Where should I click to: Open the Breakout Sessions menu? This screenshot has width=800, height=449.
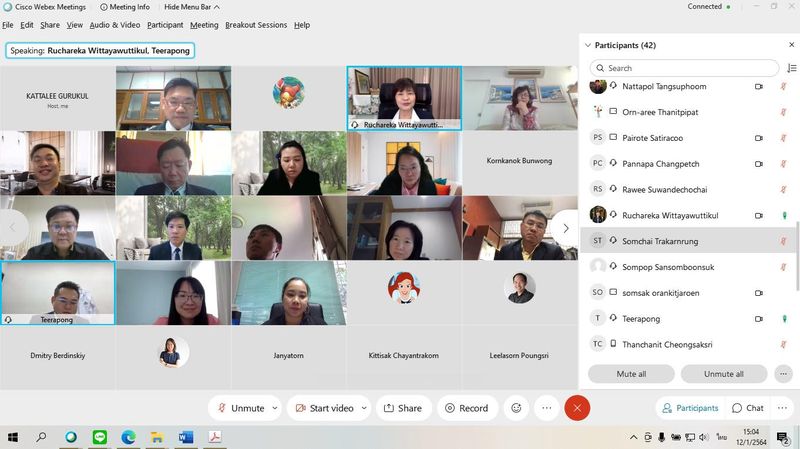(255, 25)
